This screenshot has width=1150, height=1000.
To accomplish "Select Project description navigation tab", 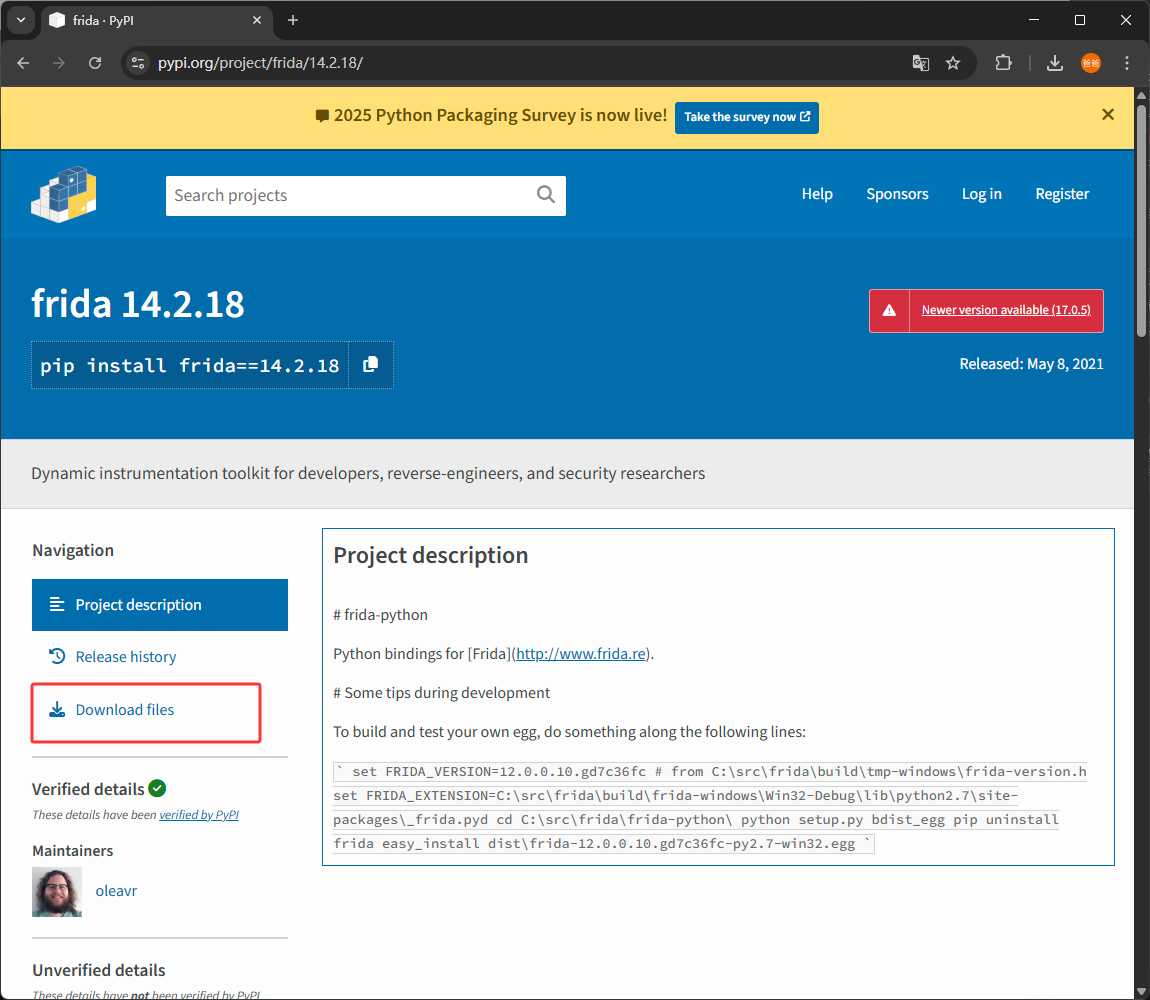I will [160, 605].
